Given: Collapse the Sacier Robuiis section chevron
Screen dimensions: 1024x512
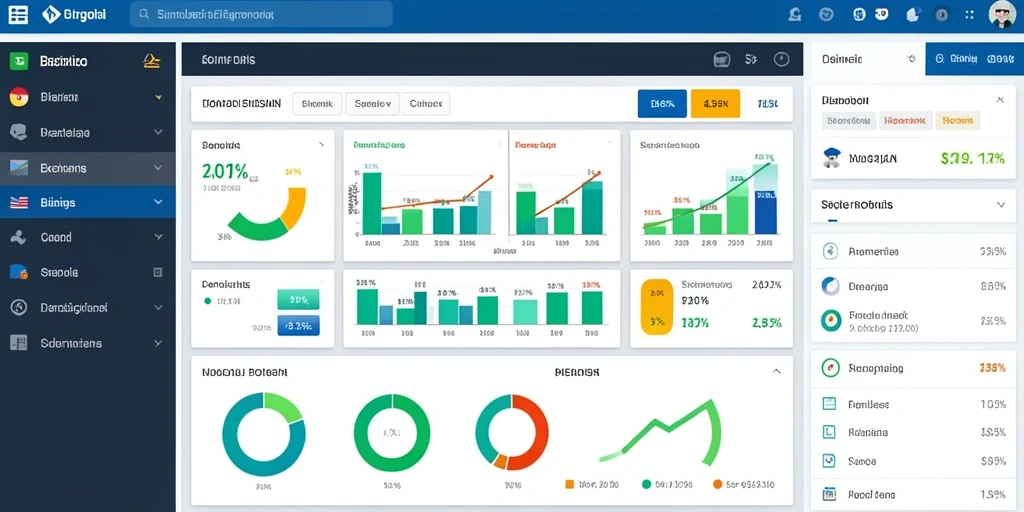Looking at the screenshot, I should click(1000, 204).
